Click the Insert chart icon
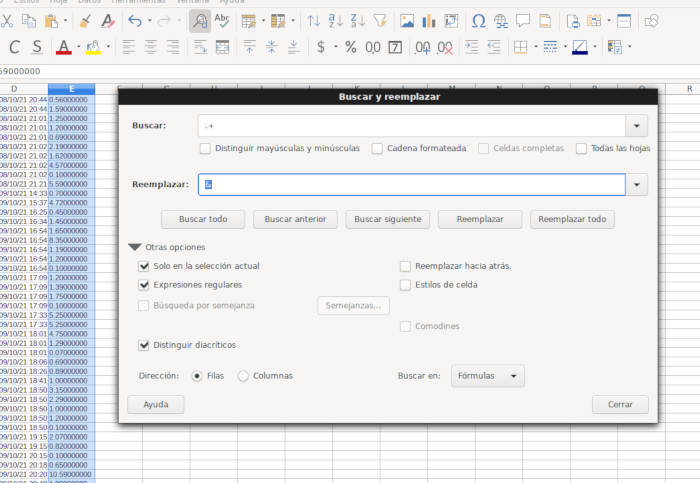 click(429, 21)
